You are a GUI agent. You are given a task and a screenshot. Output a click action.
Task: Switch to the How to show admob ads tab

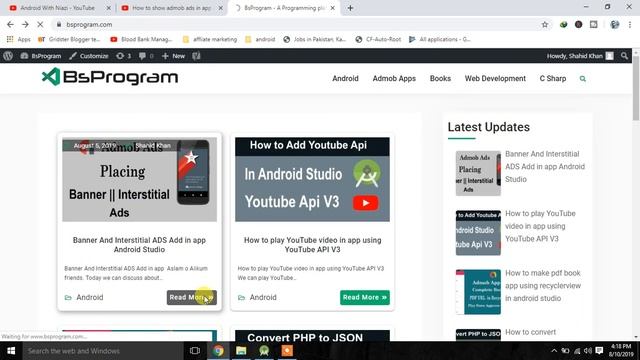171,8
